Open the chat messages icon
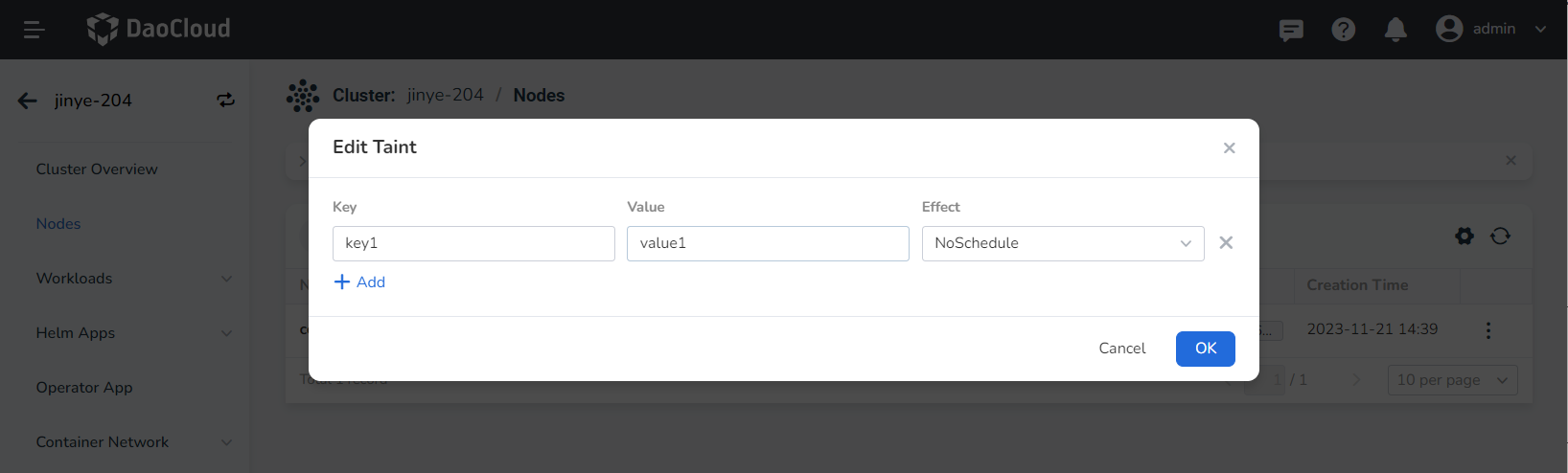The width and height of the screenshot is (1568, 473). [1291, 30]
